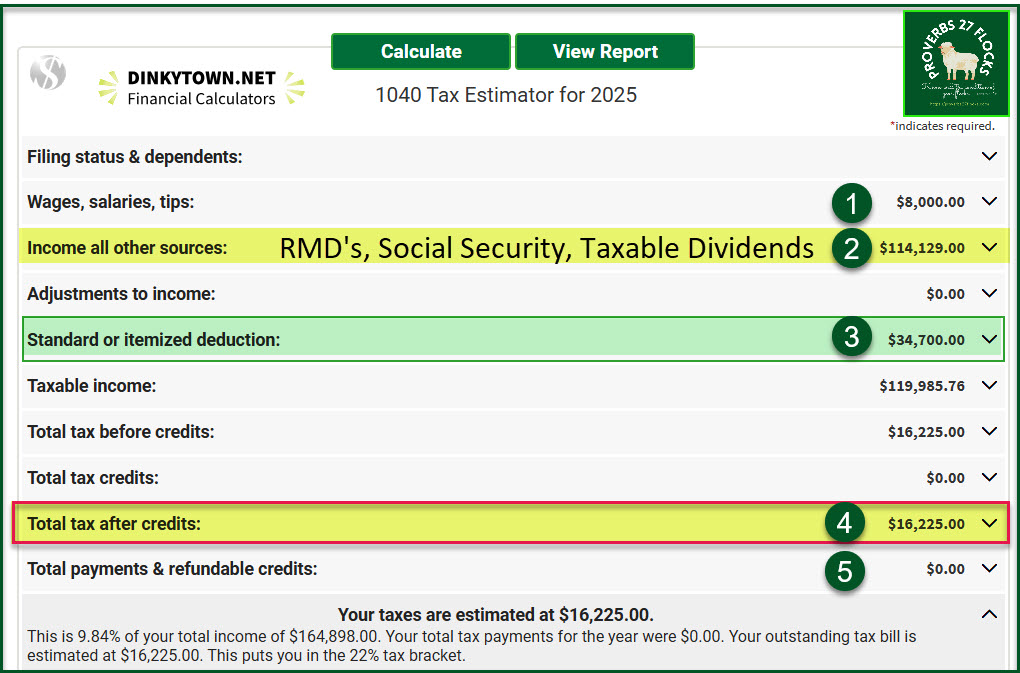Expand Adjustments to income chevron
The image size is (1020, 673).
coord(989,293)
